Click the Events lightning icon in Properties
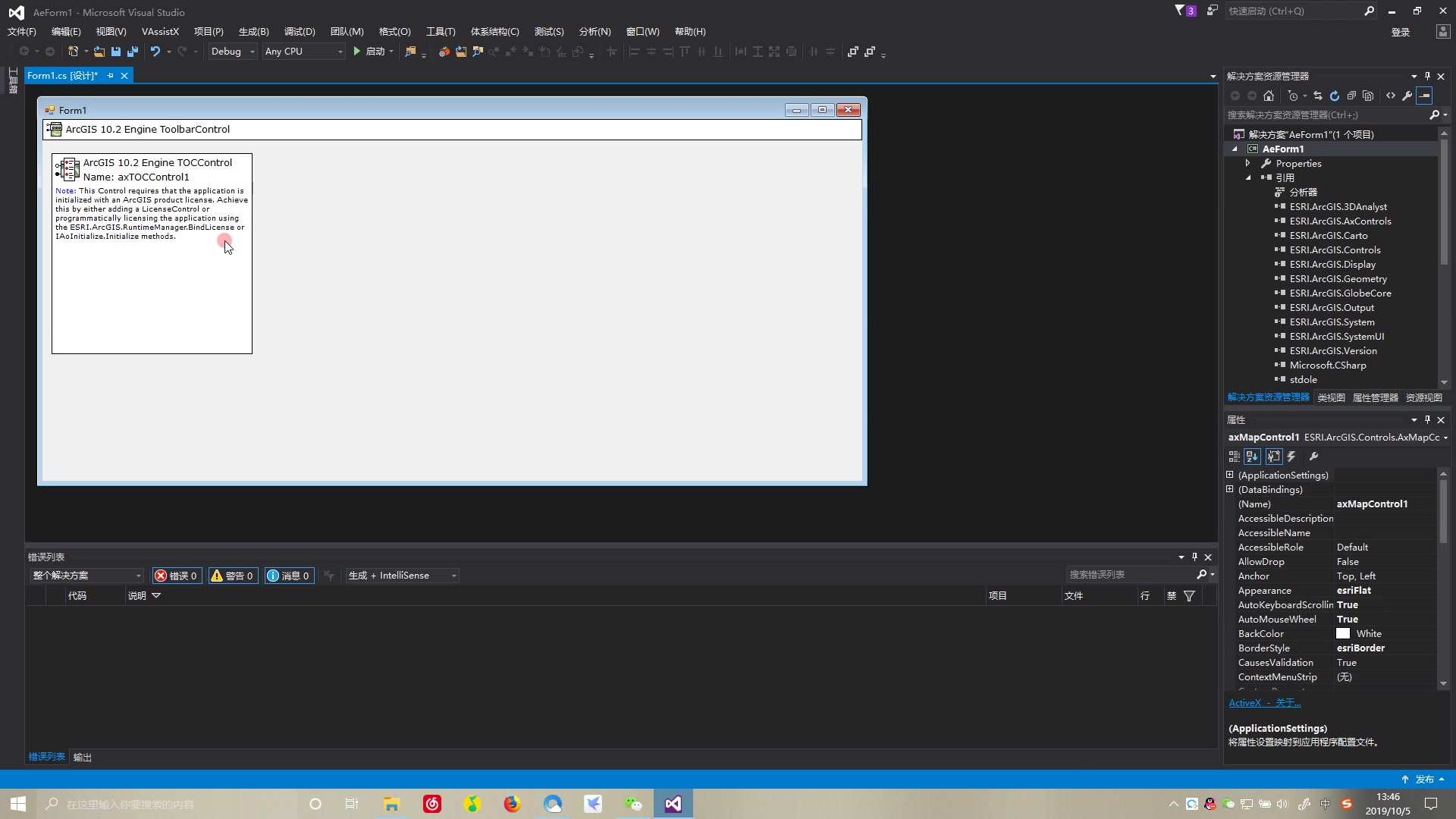Viewport: 1456px width, 819px height. tap(1291, 457)
